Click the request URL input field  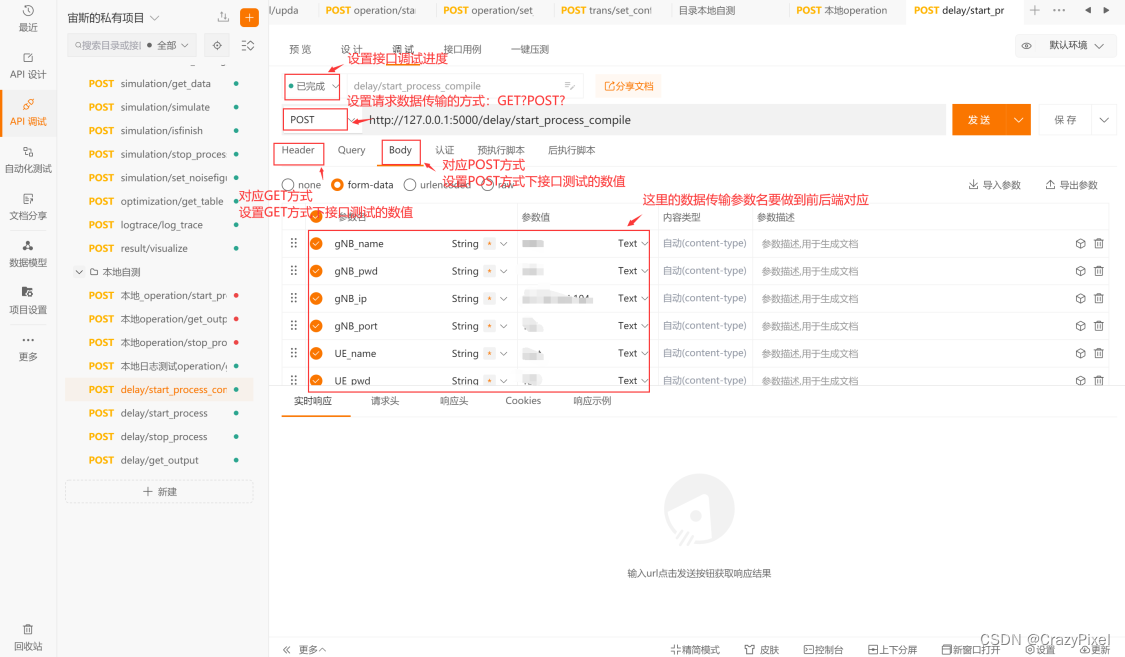pos(653,120)
